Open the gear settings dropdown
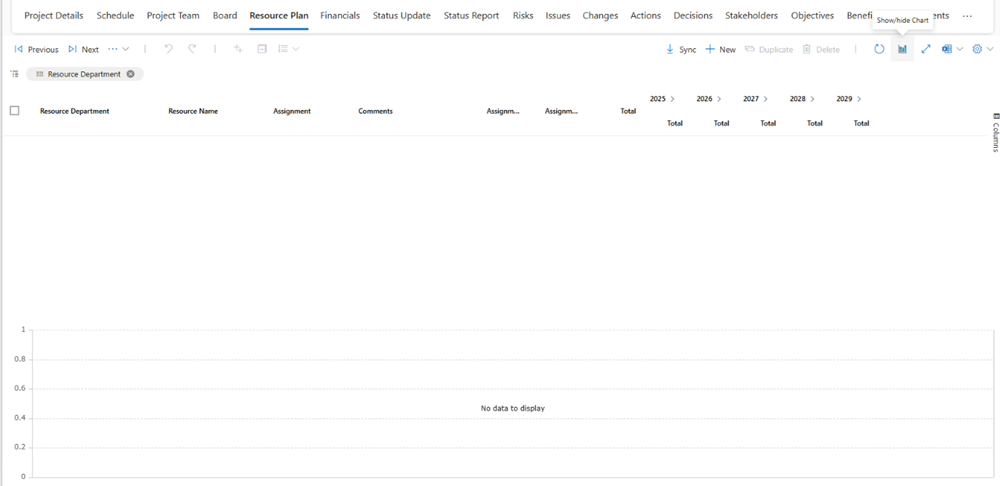This screenshot has width=1000, height=486. [x=982, y=49]
